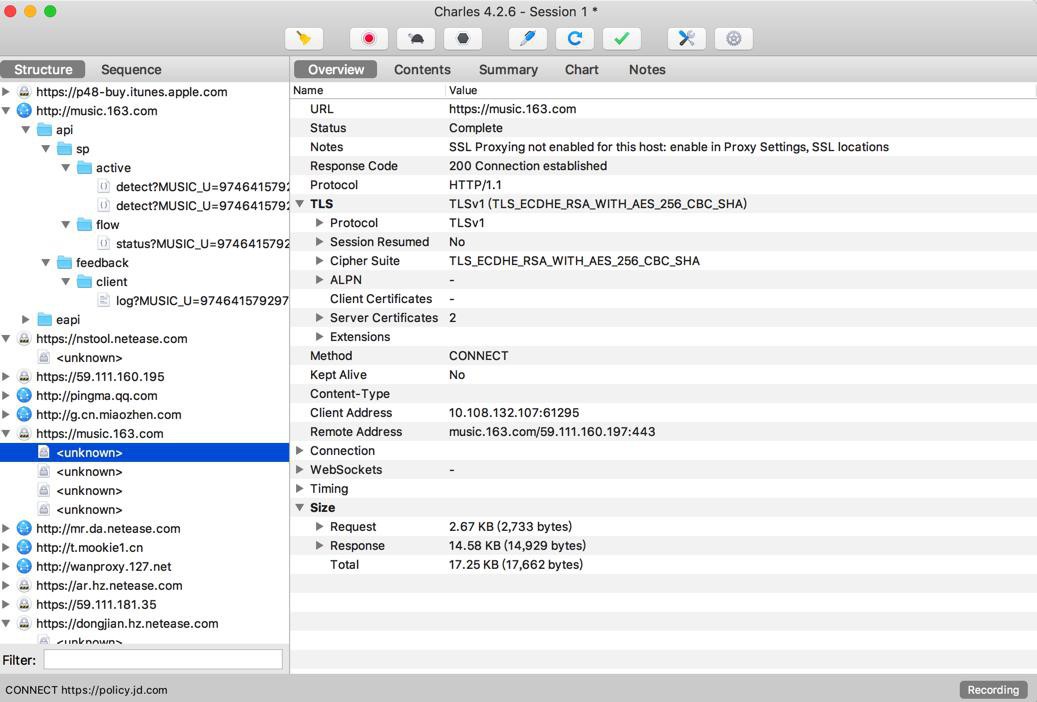Open the Notes tab
1037x702 pixels.
(x=647, y=69)
